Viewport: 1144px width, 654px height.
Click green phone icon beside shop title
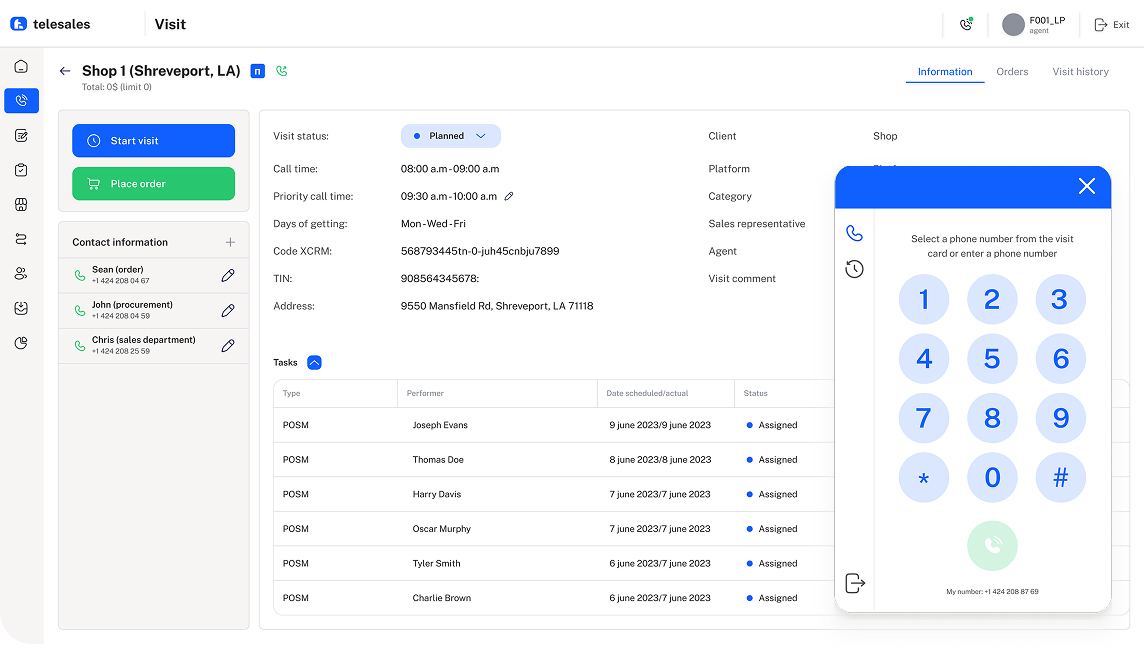tap(282, 71)
